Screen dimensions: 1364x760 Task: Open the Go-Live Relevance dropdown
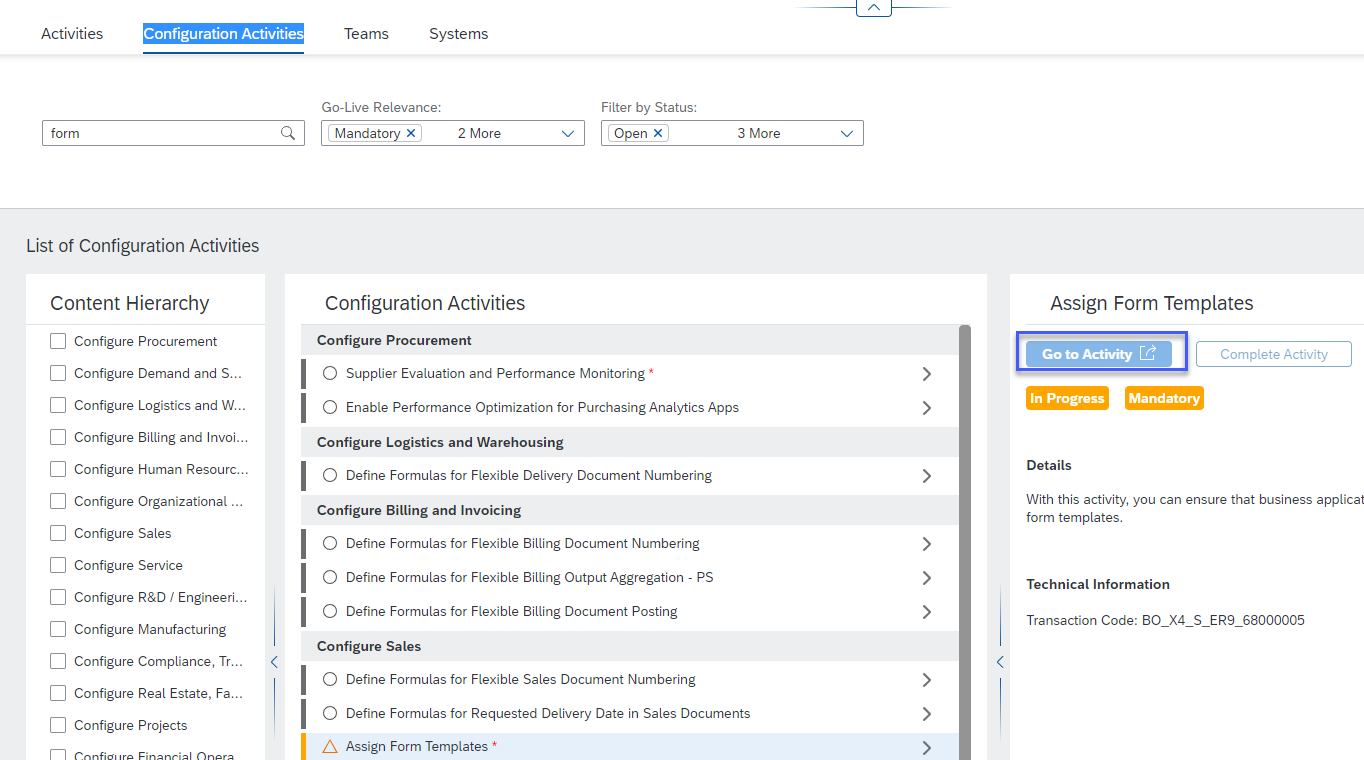click(567, 132)
